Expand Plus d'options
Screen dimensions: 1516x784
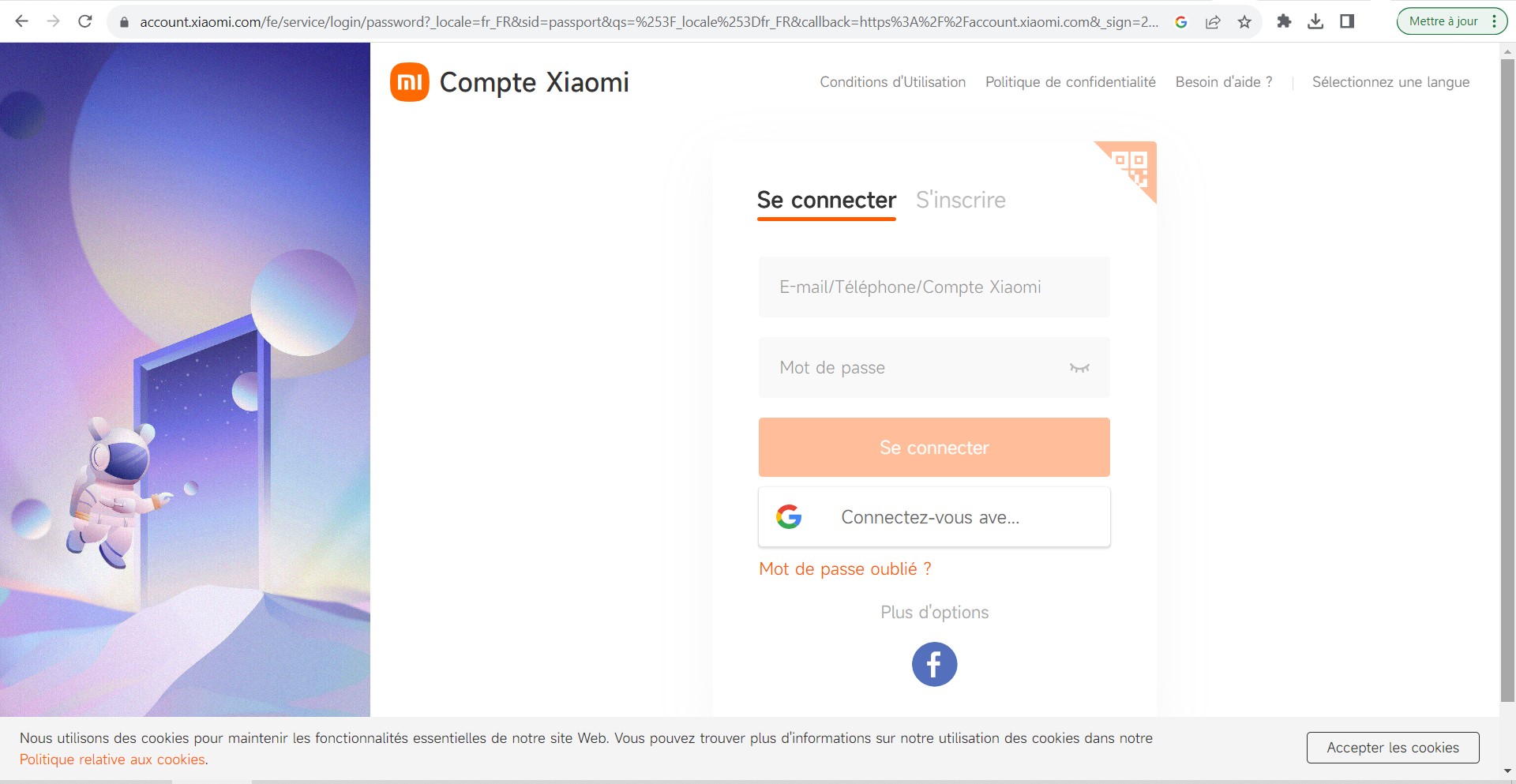tap(934, 612)
